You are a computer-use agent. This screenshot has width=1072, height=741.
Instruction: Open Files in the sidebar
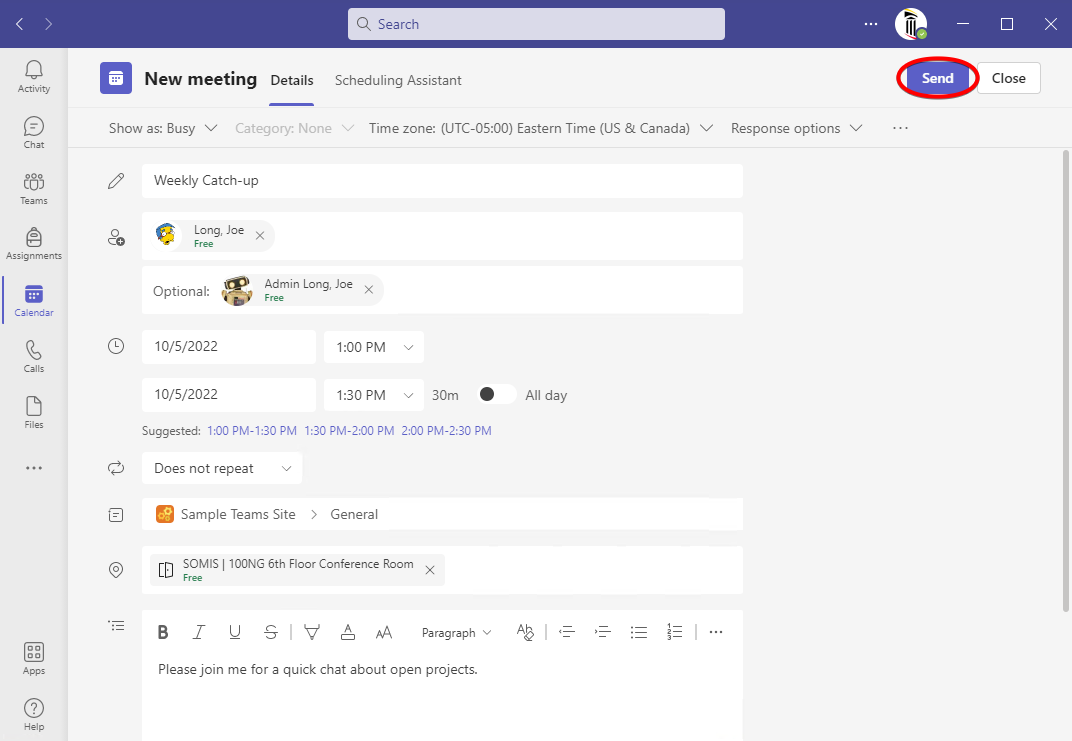pyautogui.click(x=34, y=413)
